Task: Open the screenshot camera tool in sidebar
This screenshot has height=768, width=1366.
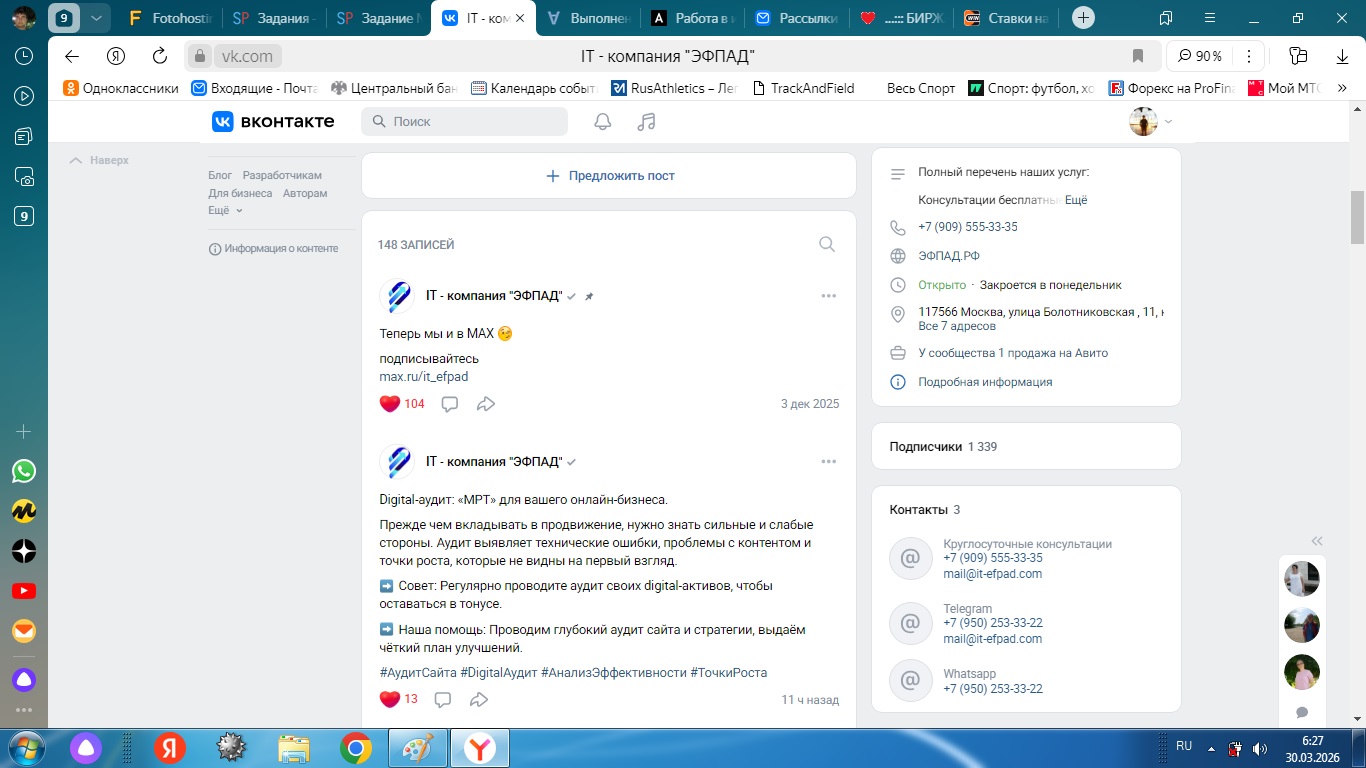Action: pos(24,177)
